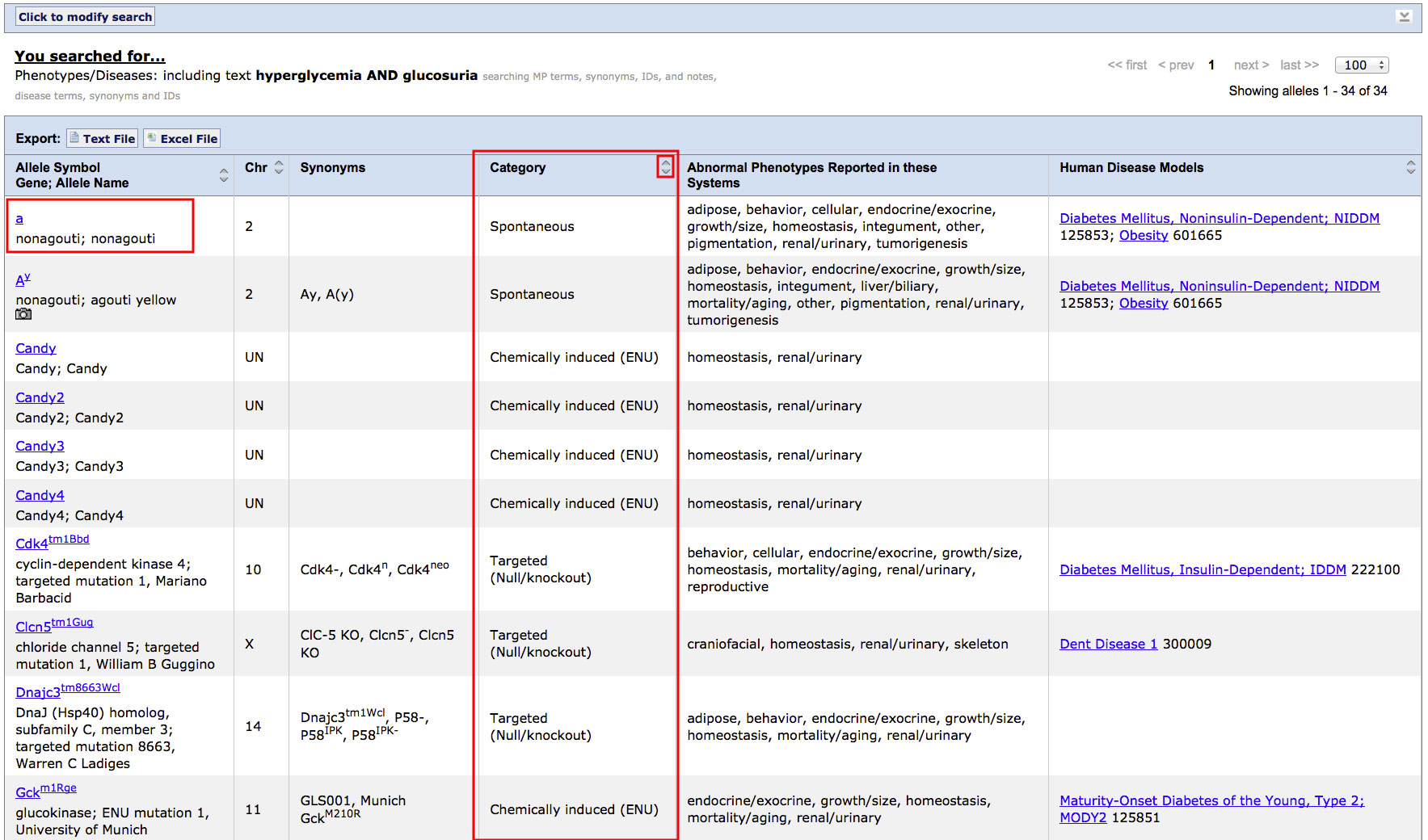1428x840 pixels.
Task: Sort by Human Disease Models column arrows
Action: 1410,167
